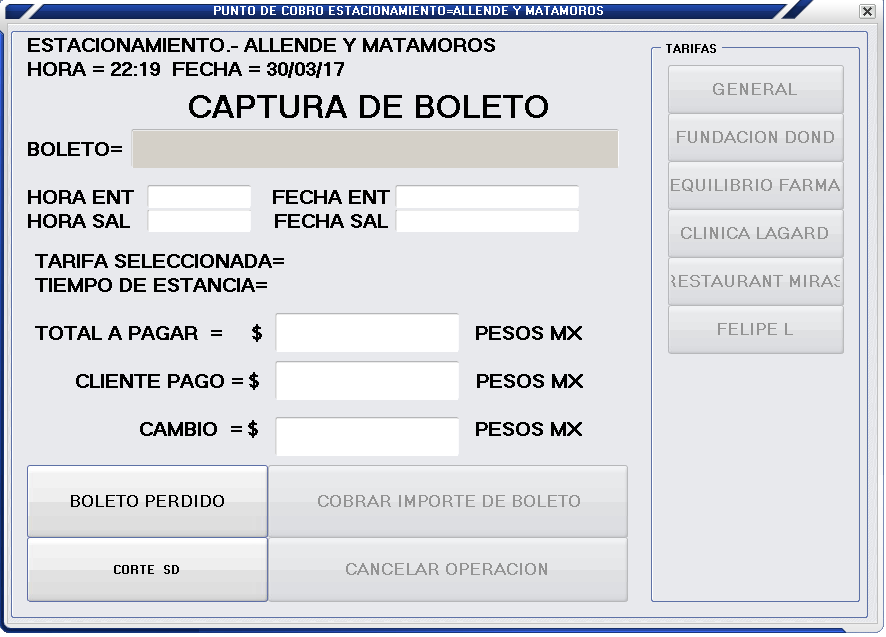The height and width of the screenshot is (637, 886).
Task: Choose the FELIPE L tarifa
Action: click(755, 329)
